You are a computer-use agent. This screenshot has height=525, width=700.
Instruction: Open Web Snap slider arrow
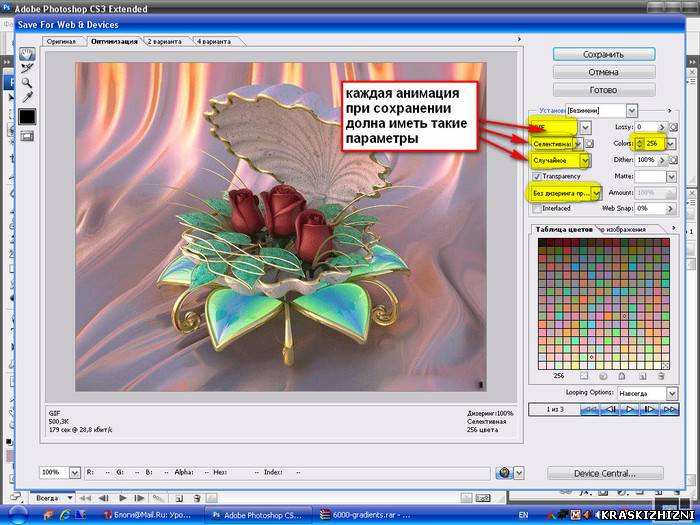pos(669,208)
